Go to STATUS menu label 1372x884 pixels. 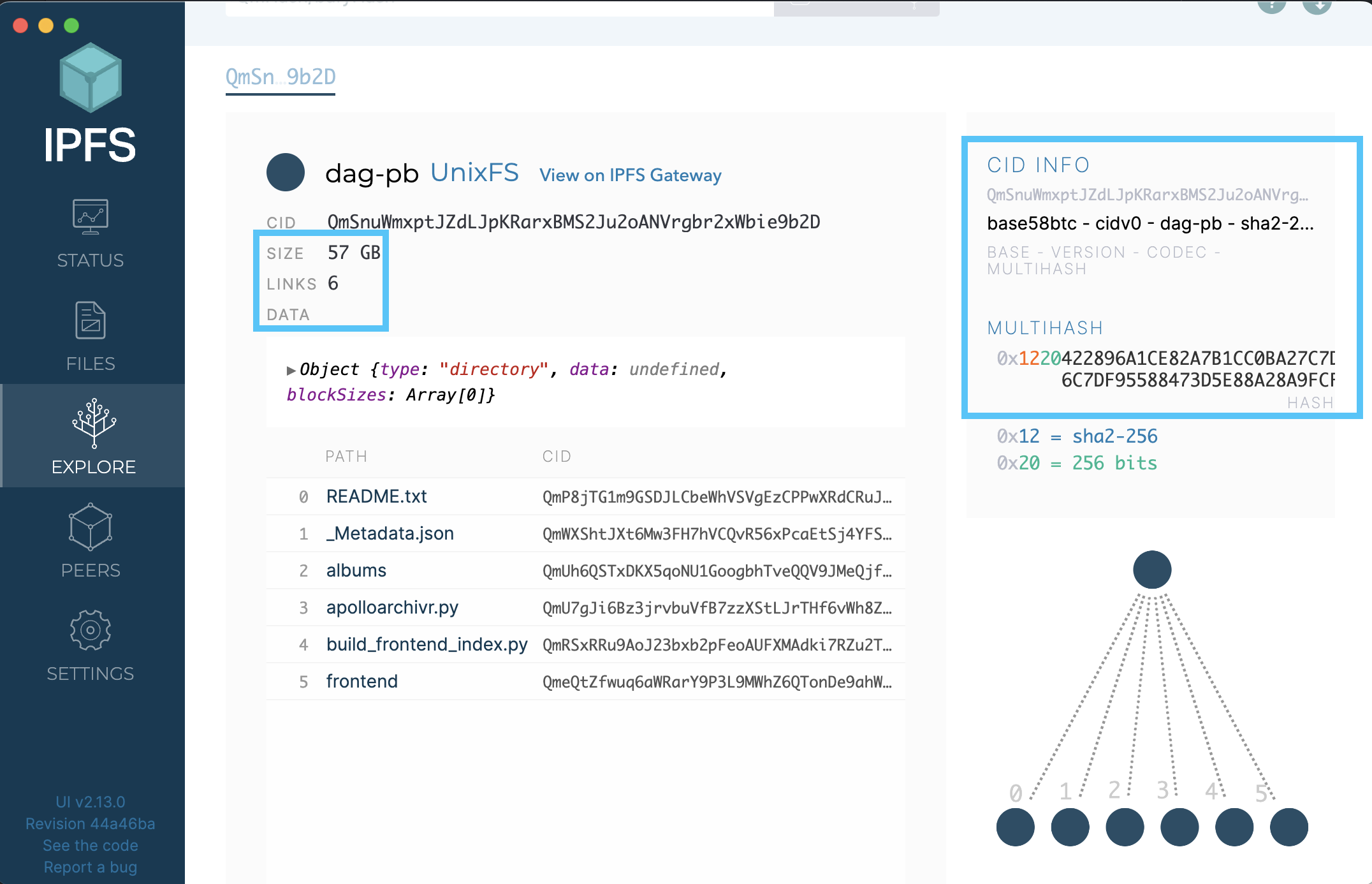[x=91, y=260]
